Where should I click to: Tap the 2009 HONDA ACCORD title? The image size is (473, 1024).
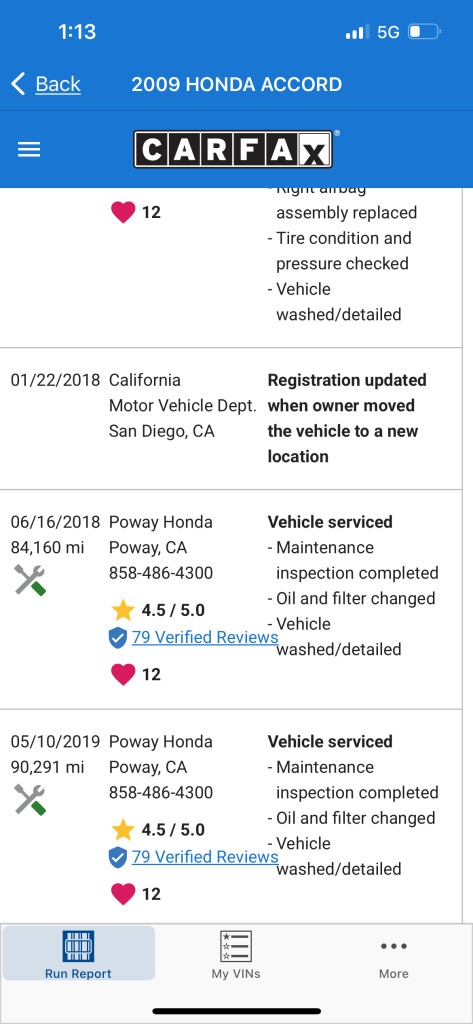[x=236, y=84]
